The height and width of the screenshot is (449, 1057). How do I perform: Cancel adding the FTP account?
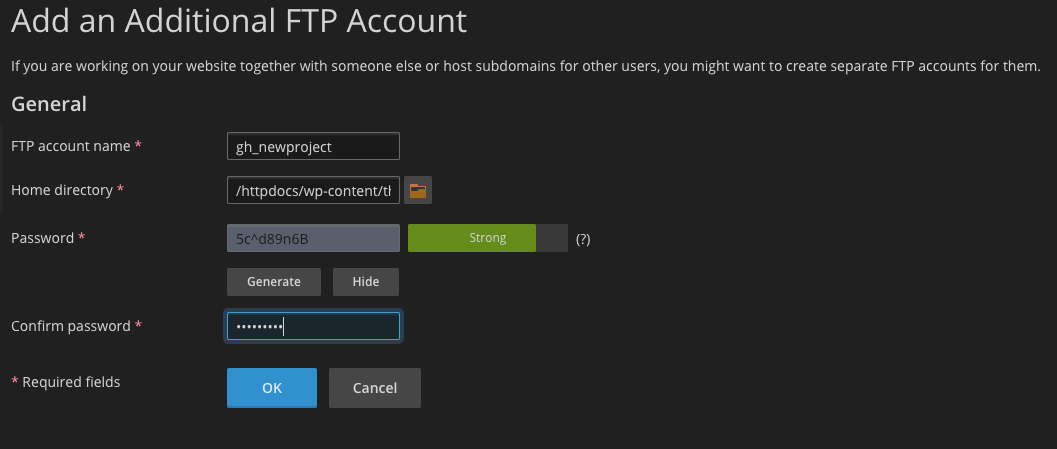tap(374, 388)
